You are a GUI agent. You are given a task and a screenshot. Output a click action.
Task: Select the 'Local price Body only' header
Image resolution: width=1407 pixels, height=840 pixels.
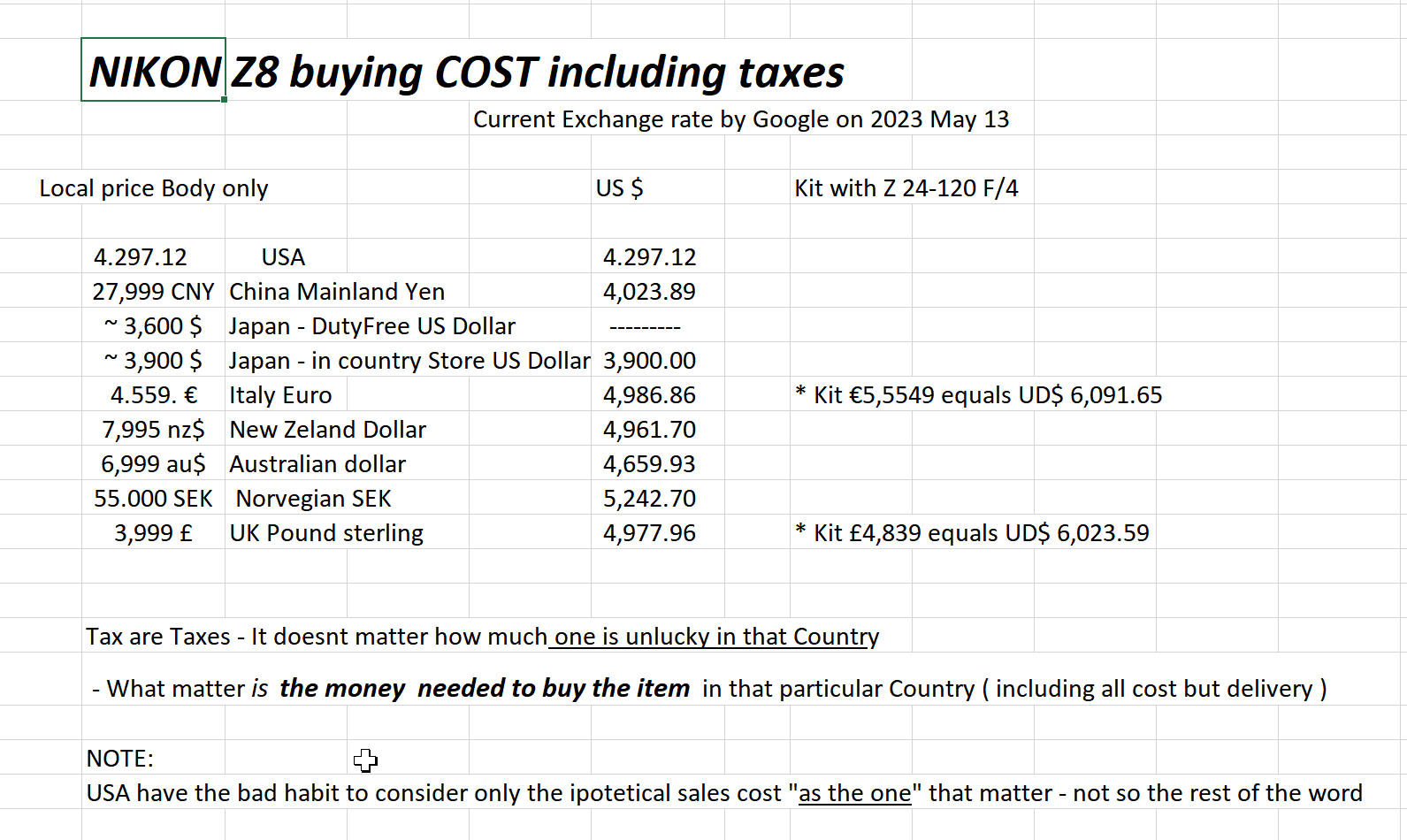point(153,188)
